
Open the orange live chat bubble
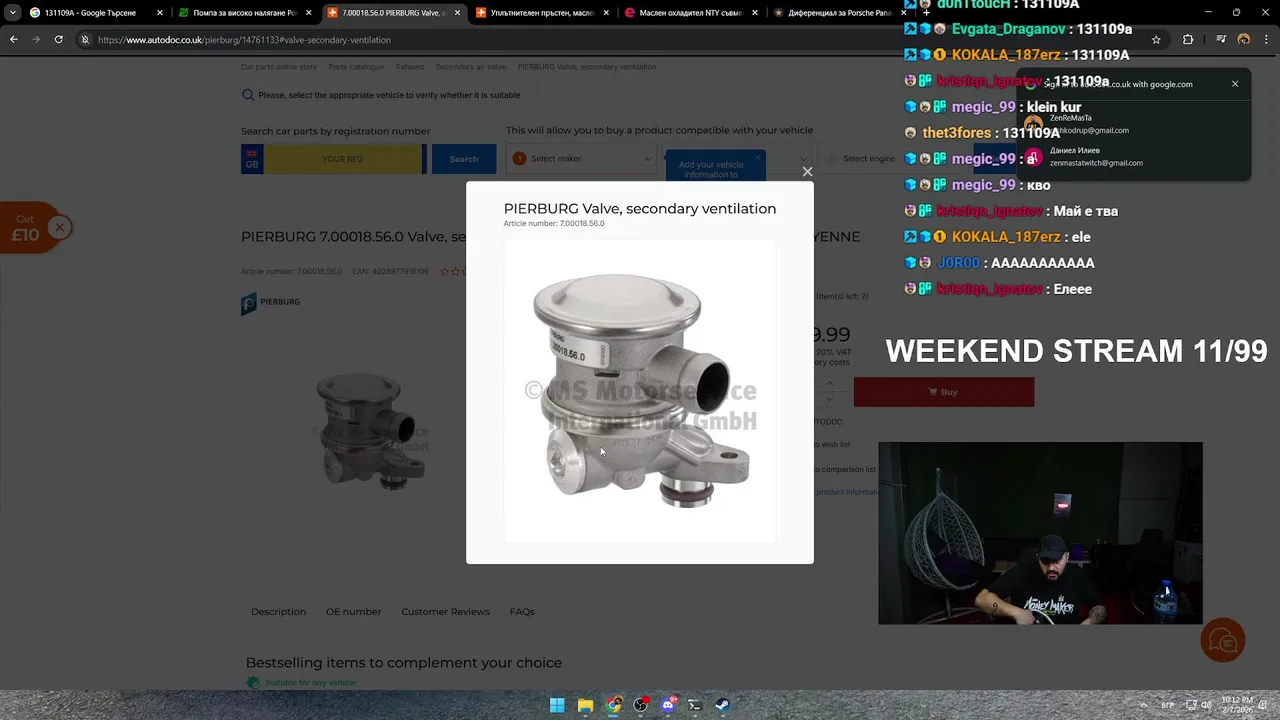pos(1222,640)
